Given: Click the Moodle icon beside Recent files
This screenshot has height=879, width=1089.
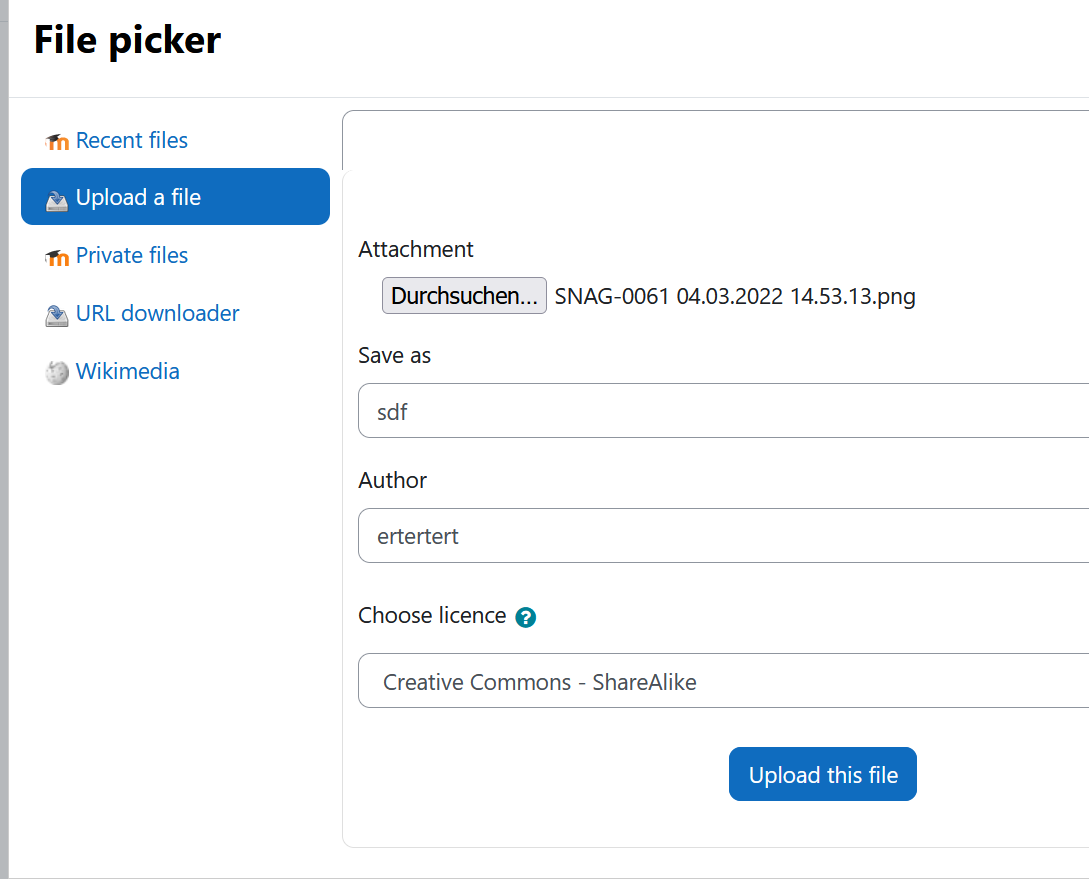Looking at the screenshot, I should click(57, 142).
